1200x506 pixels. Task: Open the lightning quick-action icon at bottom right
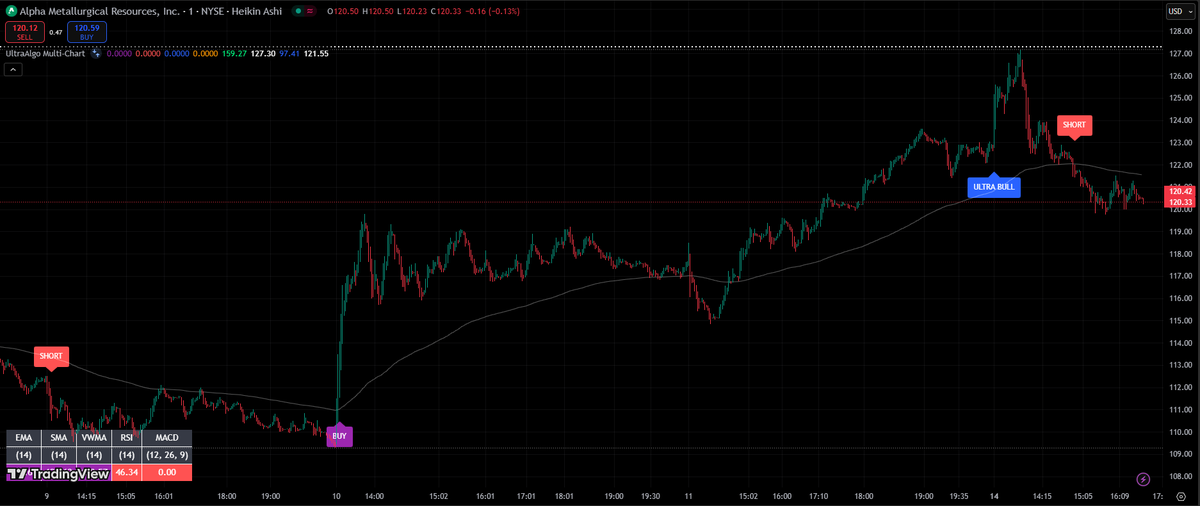coord(1143,480)
